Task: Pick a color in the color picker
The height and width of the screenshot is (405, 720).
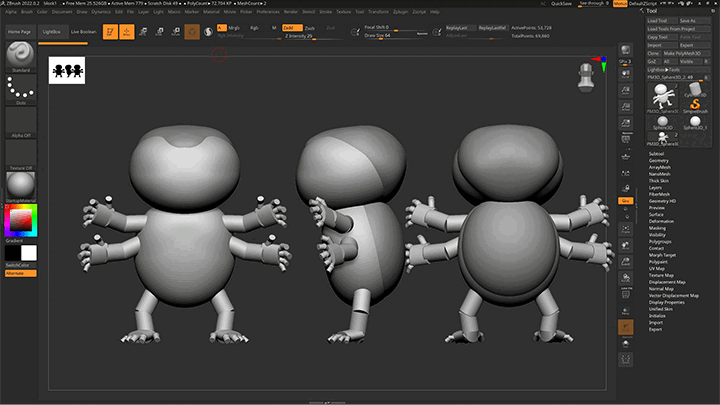Action: 21,221
